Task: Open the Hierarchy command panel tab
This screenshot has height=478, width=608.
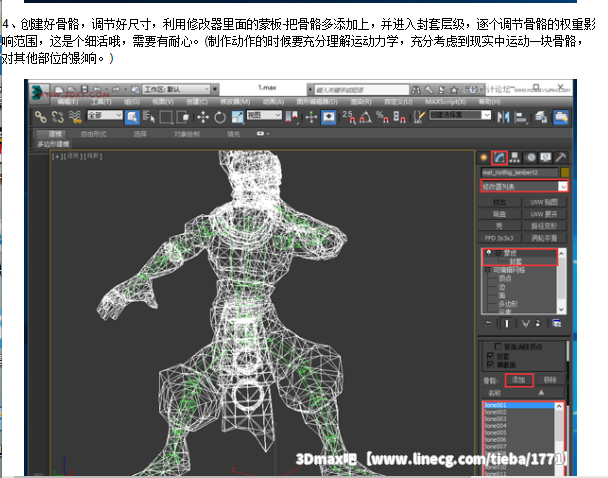Action: (515, 157)
